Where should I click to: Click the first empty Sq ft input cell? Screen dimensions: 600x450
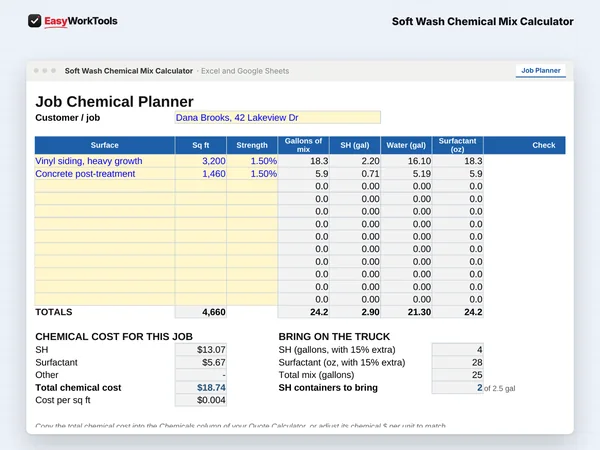(x=201, y=186)
